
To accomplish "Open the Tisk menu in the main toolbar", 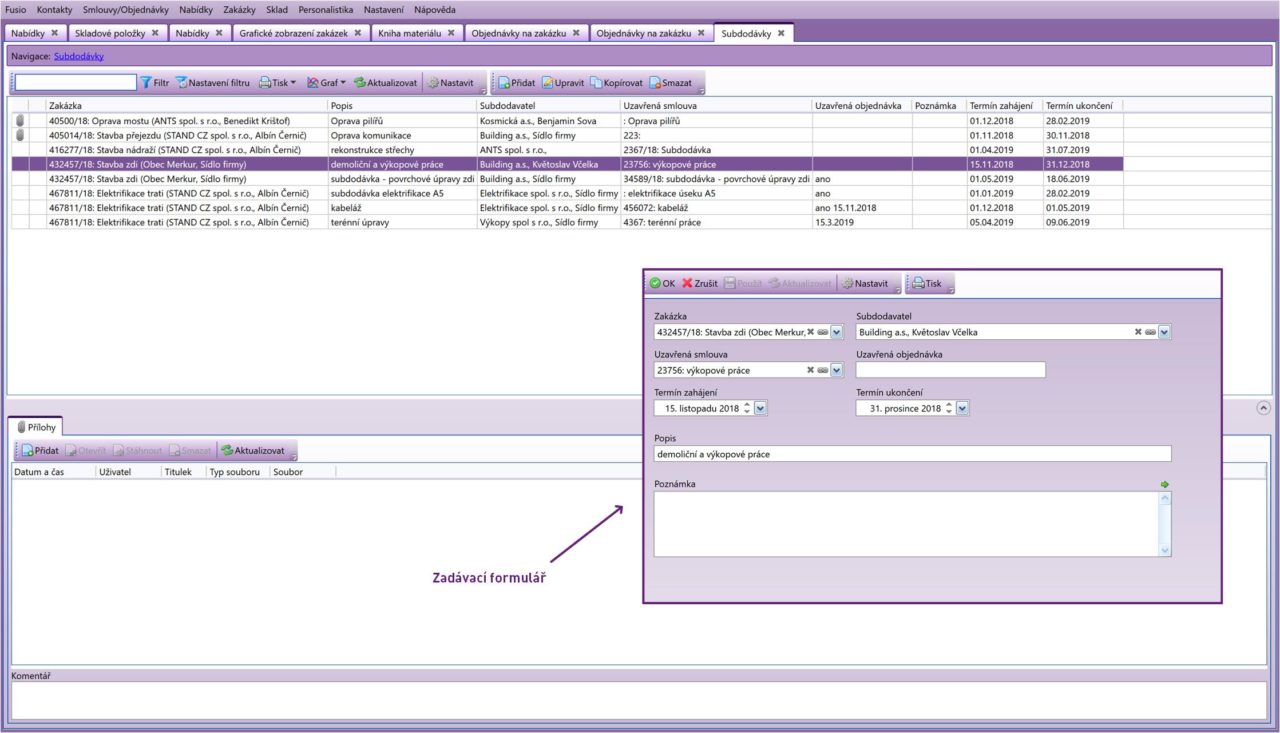I will pyautogui.click(x=277, y=83).
